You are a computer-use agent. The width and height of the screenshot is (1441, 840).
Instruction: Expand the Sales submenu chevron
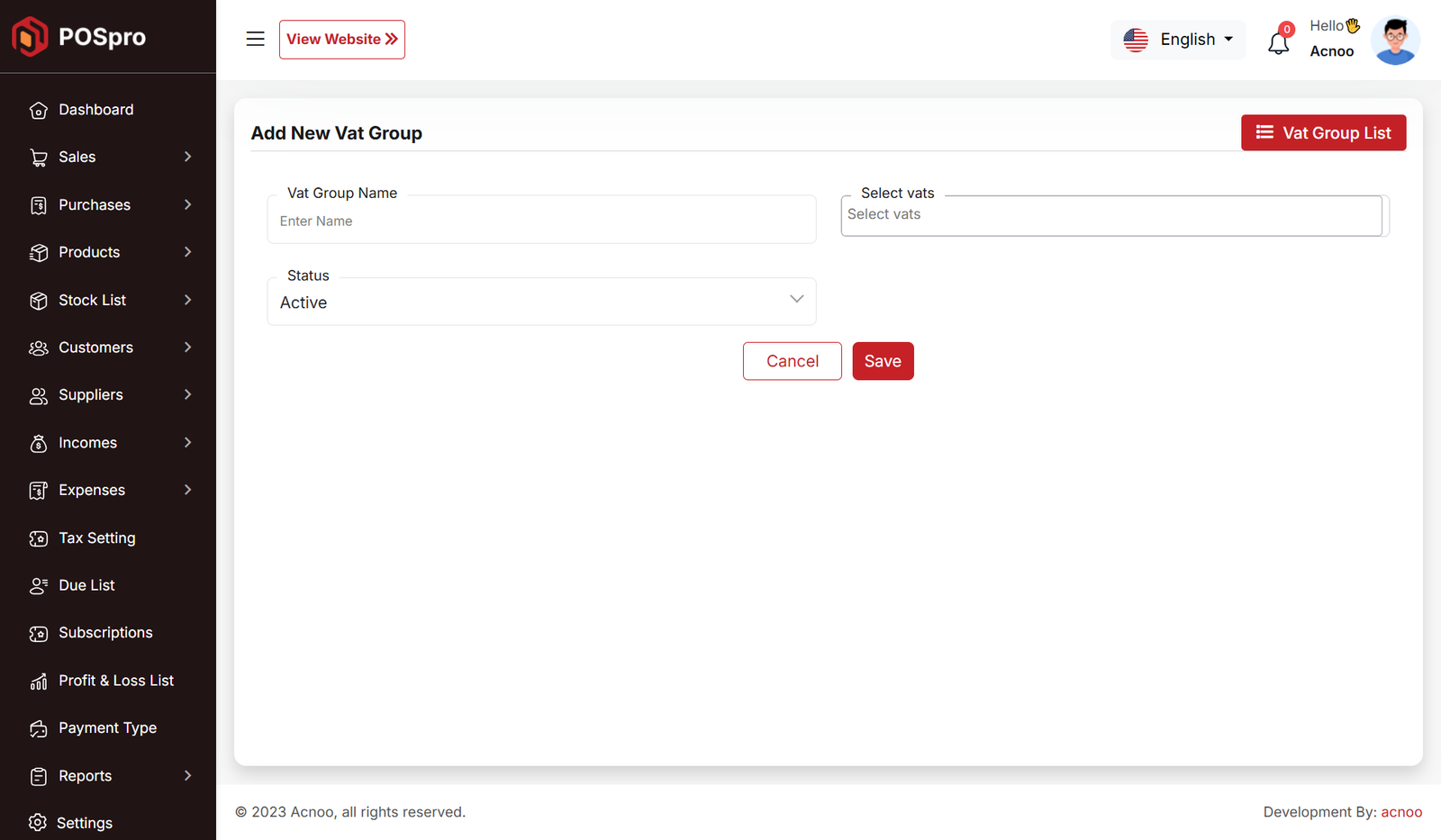pyautogui.click(x=187, y=157)
